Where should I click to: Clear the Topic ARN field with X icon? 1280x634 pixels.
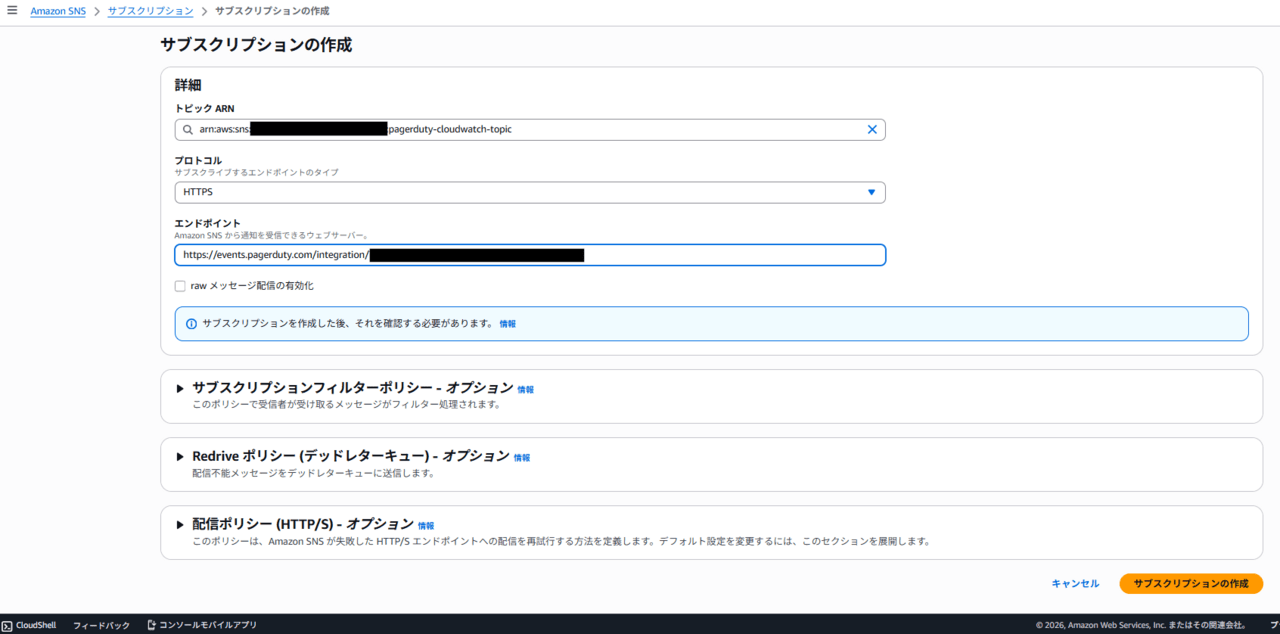click(x=871, y=130)
